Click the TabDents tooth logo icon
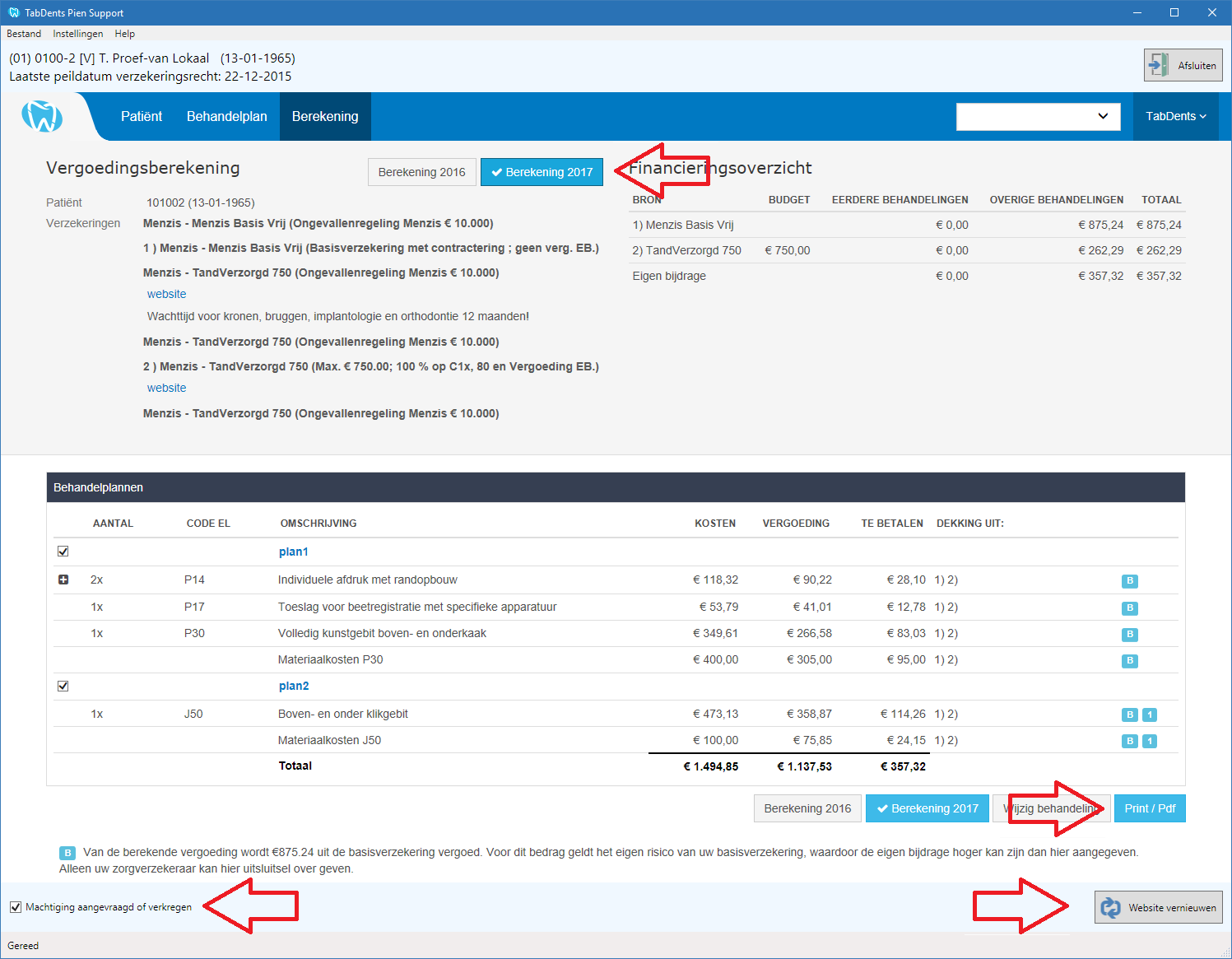The width and height of the screenshot is (1232, 959). coord(42,116)
